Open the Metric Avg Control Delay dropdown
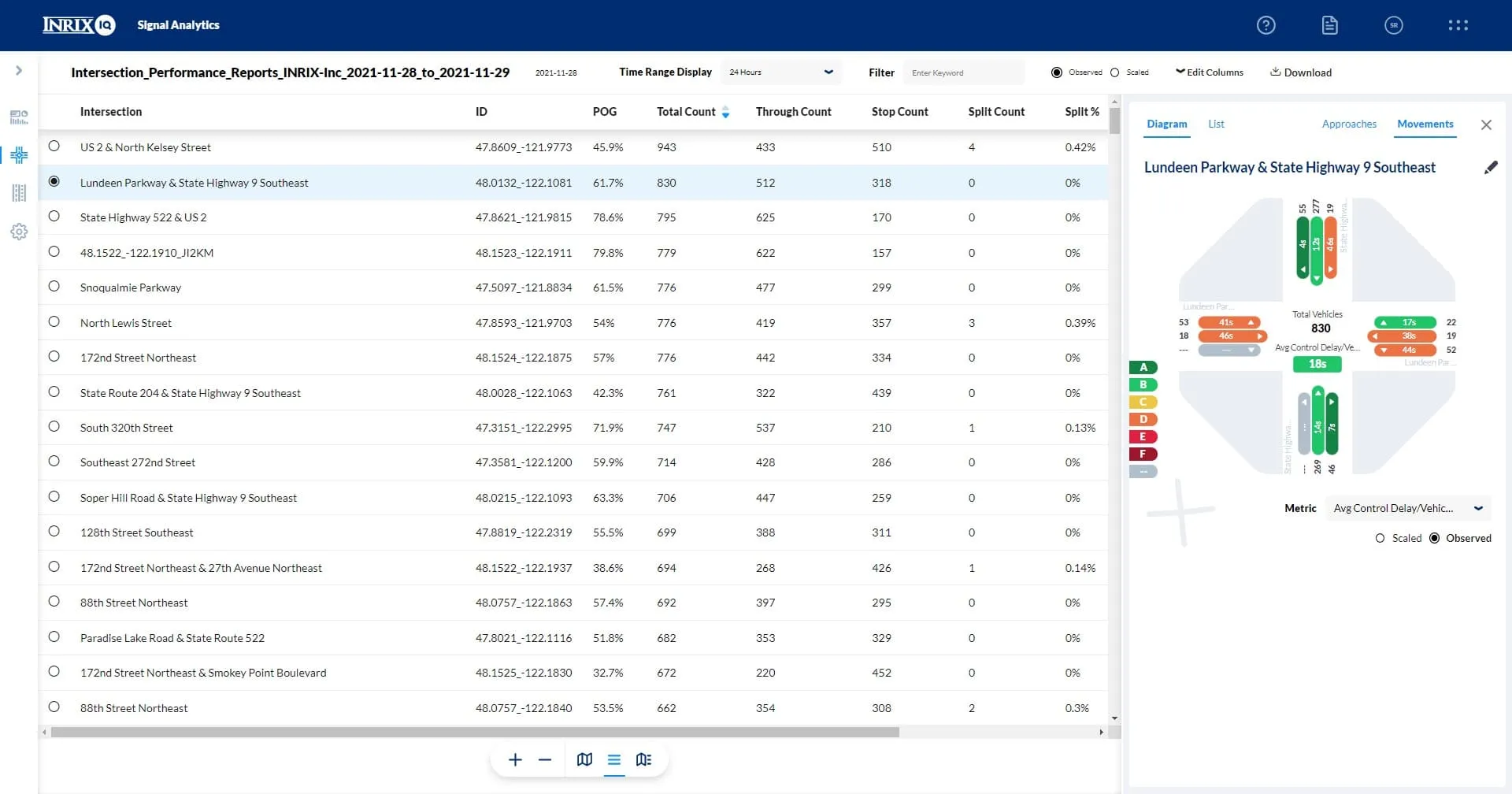 coord(1407,509)
